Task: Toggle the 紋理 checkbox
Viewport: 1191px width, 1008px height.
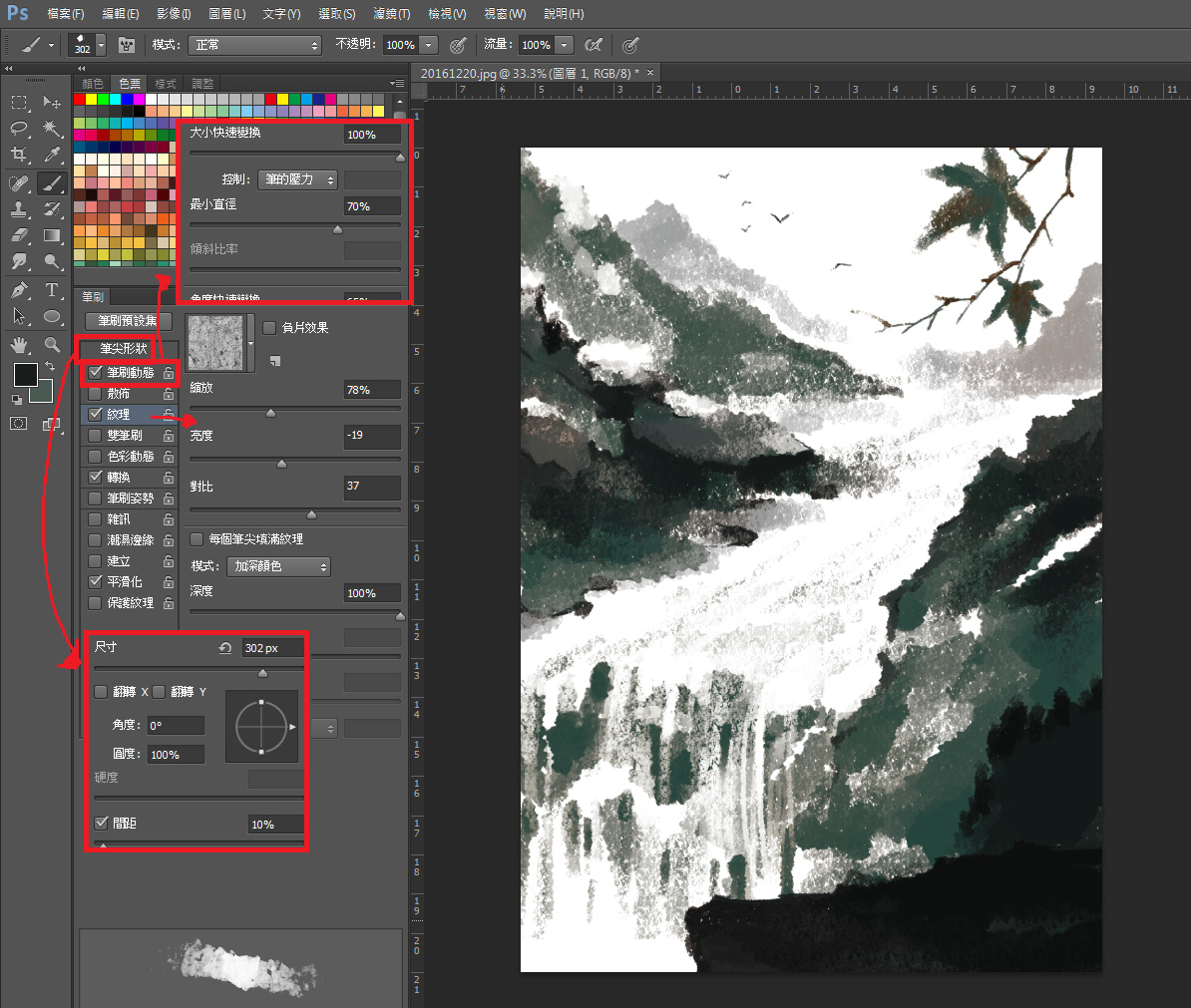Action: click(x=95, y=415)
